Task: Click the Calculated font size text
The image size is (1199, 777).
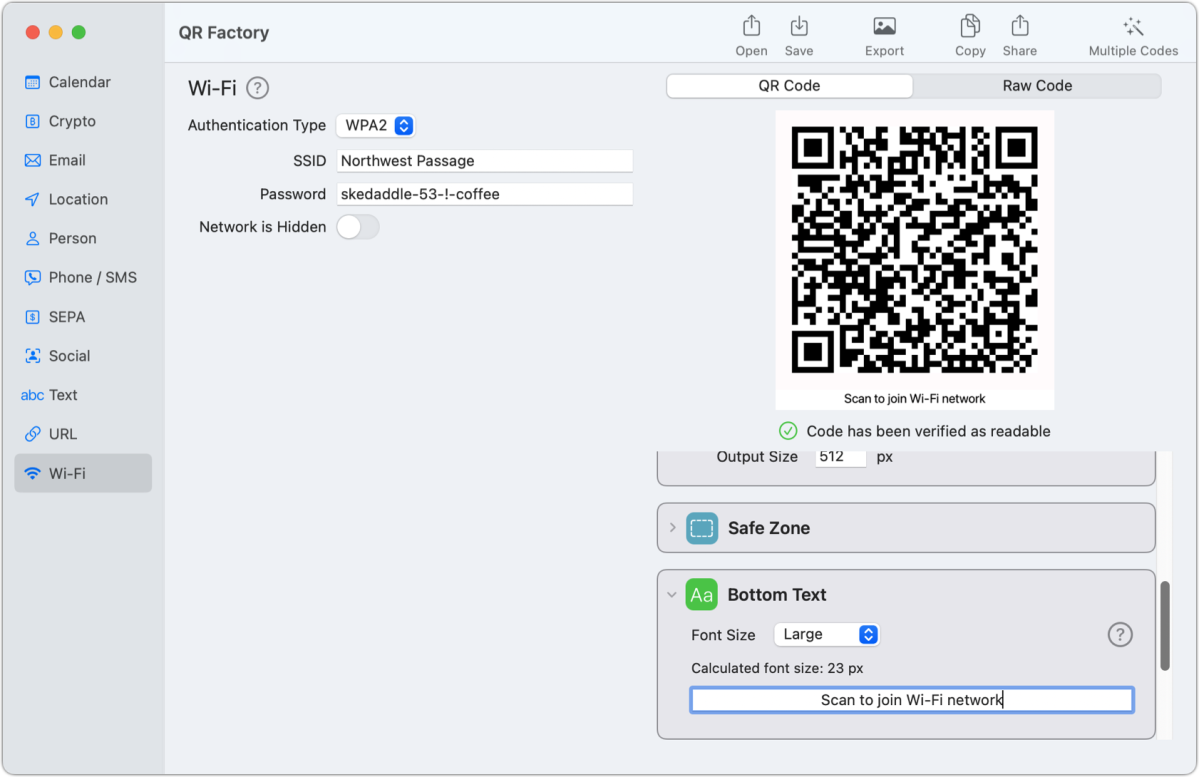Action: 777,668
